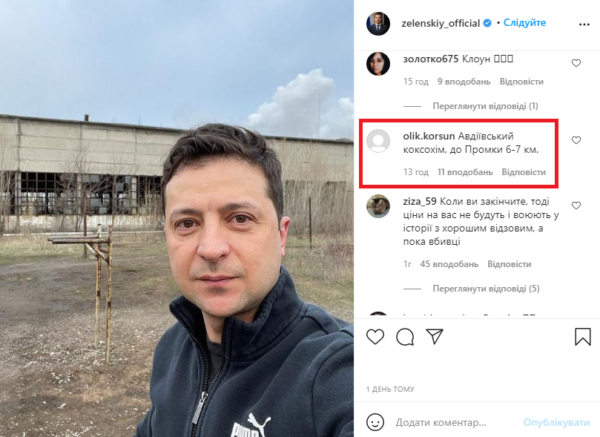Click the Слідуйте follow link
The image size is (600, 437).
pos(525,23)
